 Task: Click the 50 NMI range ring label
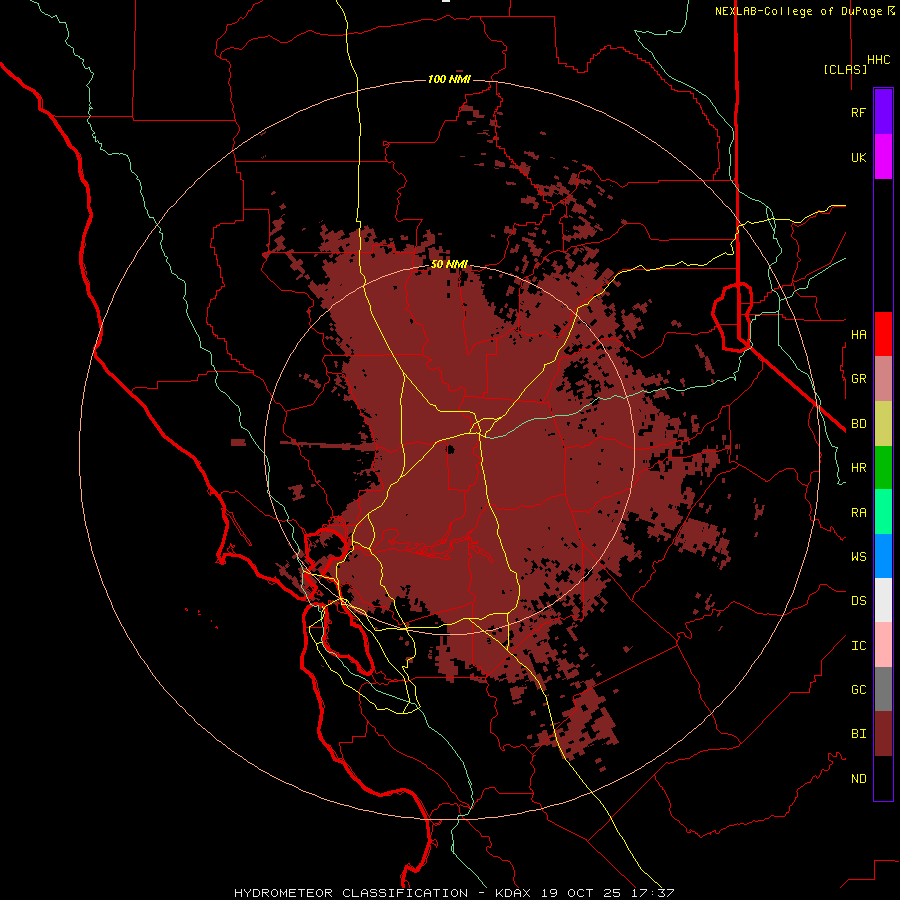(449, 264)
